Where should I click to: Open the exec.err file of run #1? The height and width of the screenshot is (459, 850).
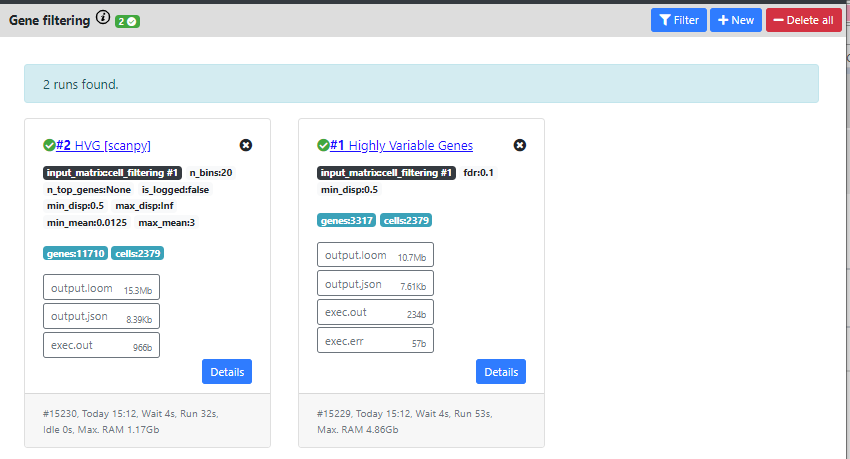pos(375,341)
